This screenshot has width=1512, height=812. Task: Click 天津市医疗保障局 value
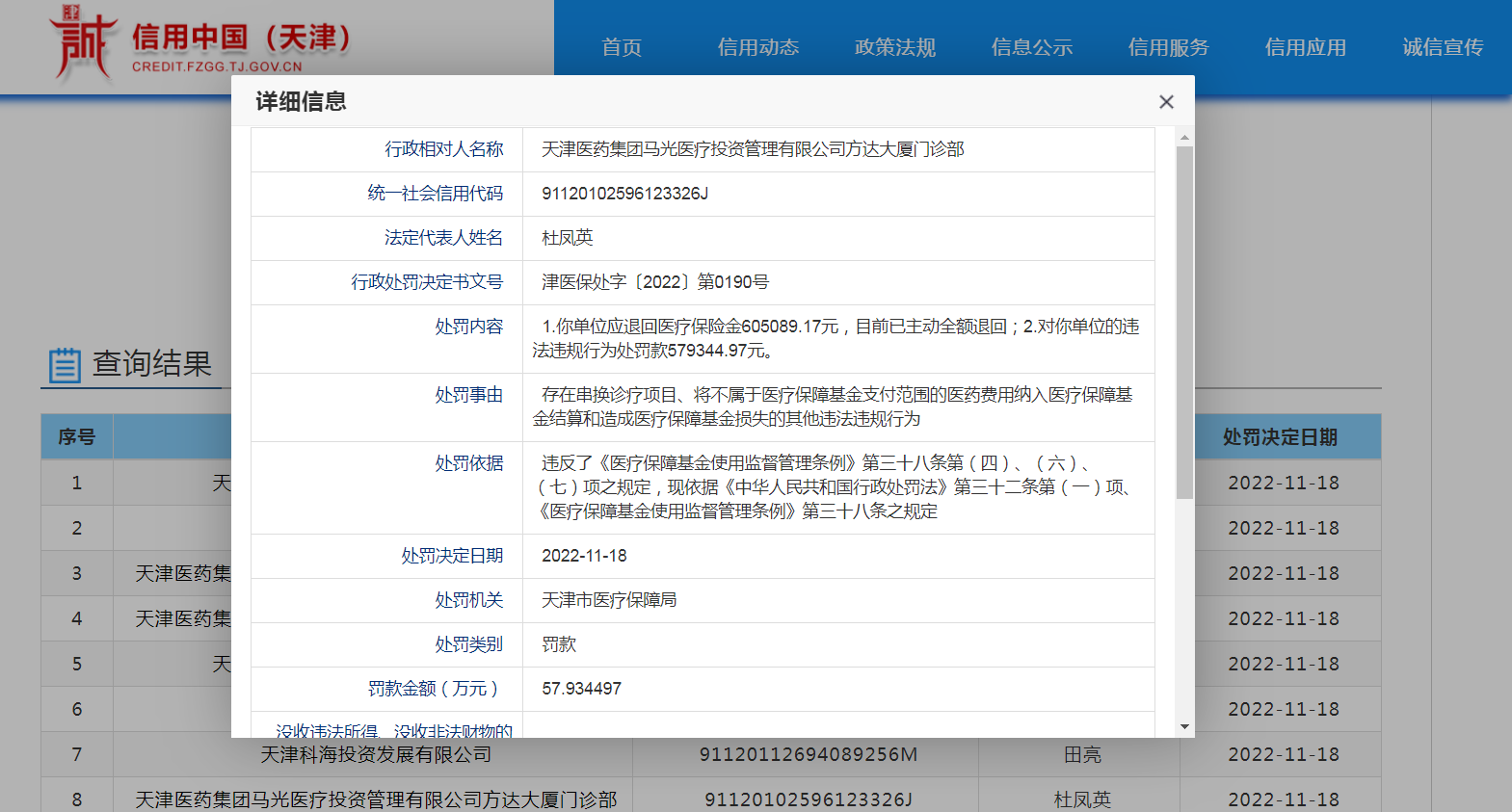pos(609,600)
